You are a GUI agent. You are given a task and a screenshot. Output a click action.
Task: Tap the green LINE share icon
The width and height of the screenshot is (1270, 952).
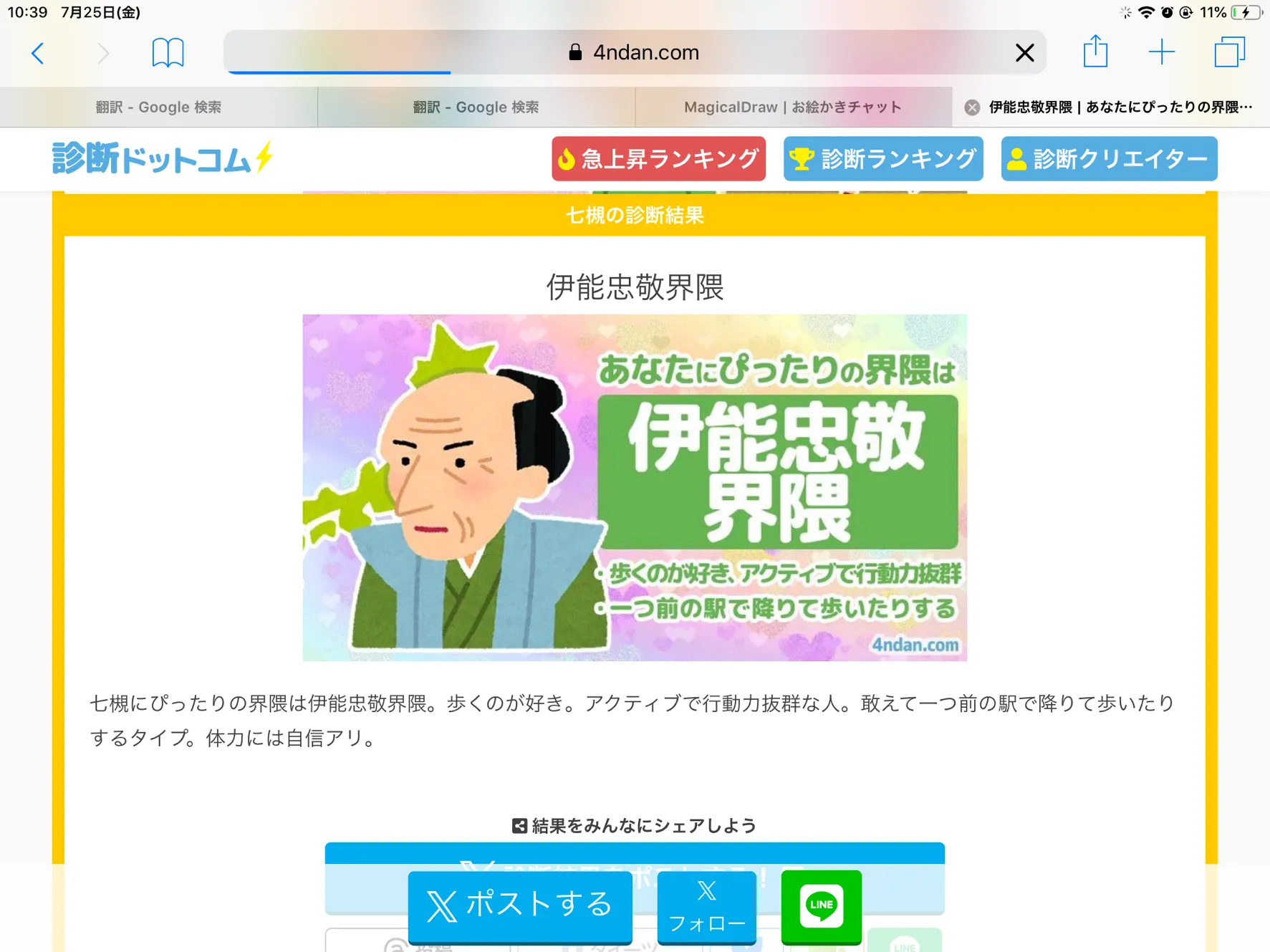pyautogui.click(x=821, y=905)
